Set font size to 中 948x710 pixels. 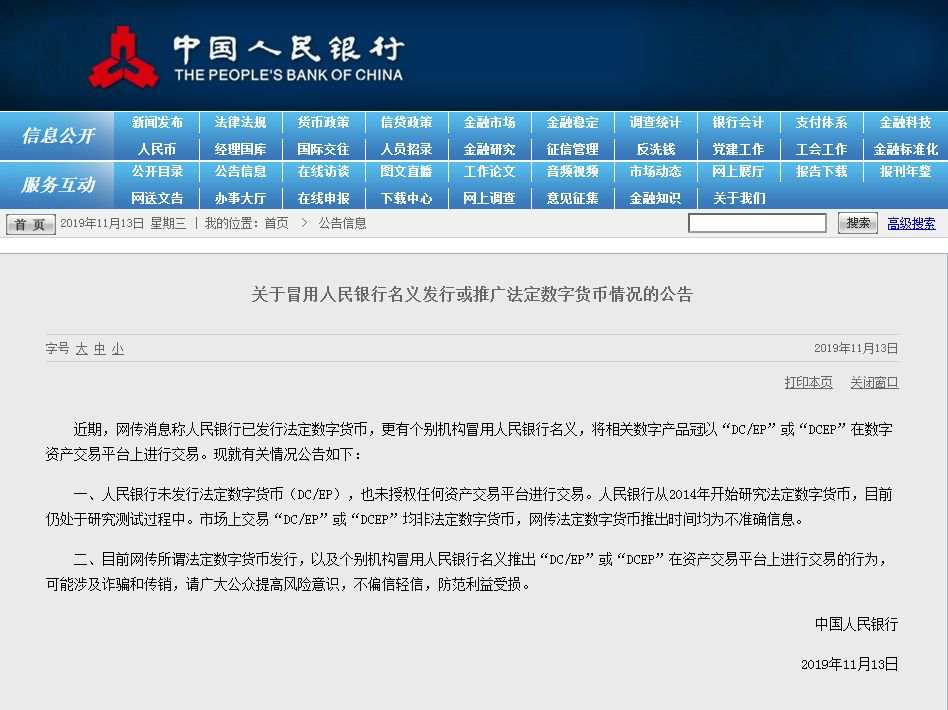pos(100,348)
